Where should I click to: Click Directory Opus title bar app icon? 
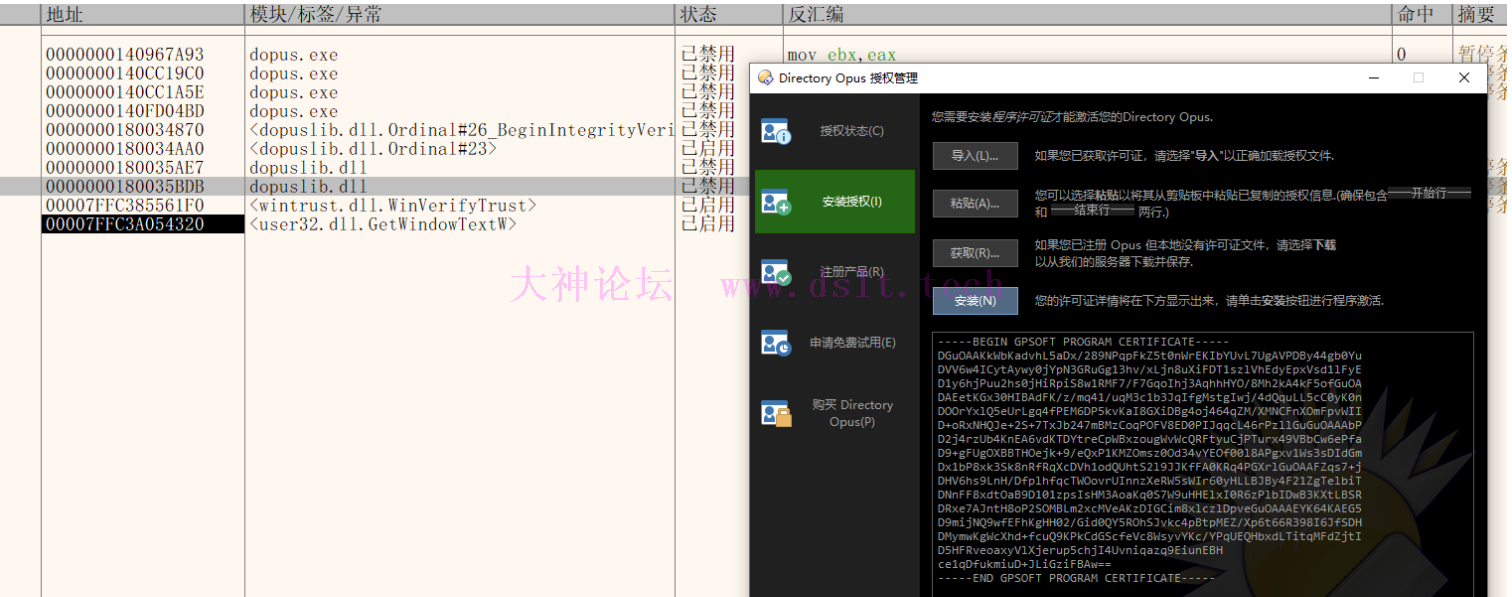coord(765,78)
